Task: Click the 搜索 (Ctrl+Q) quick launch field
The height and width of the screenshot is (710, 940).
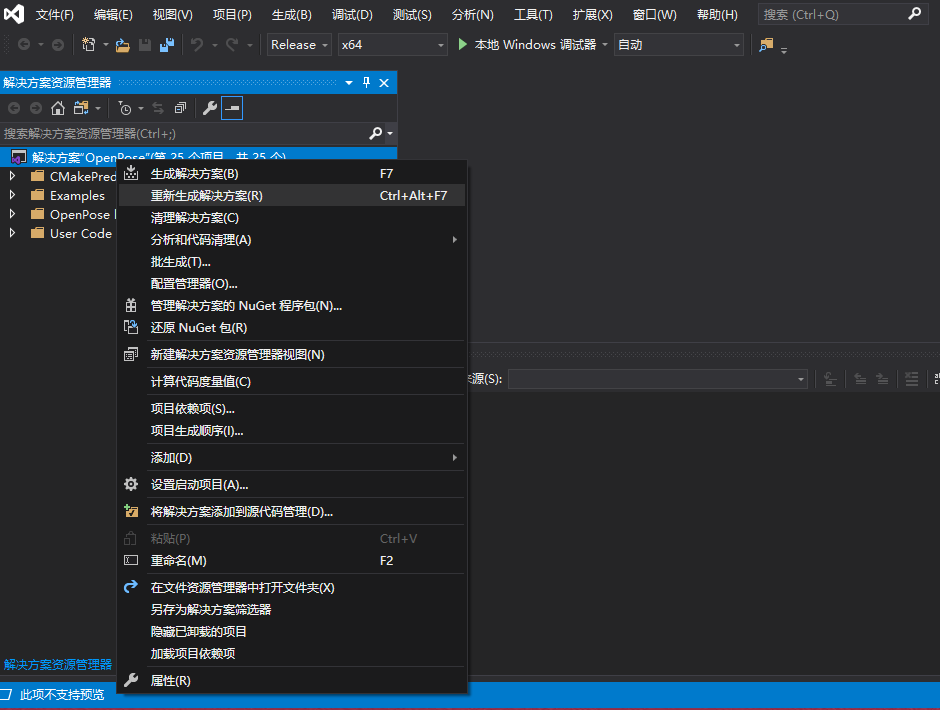Action: pos(843,14)
